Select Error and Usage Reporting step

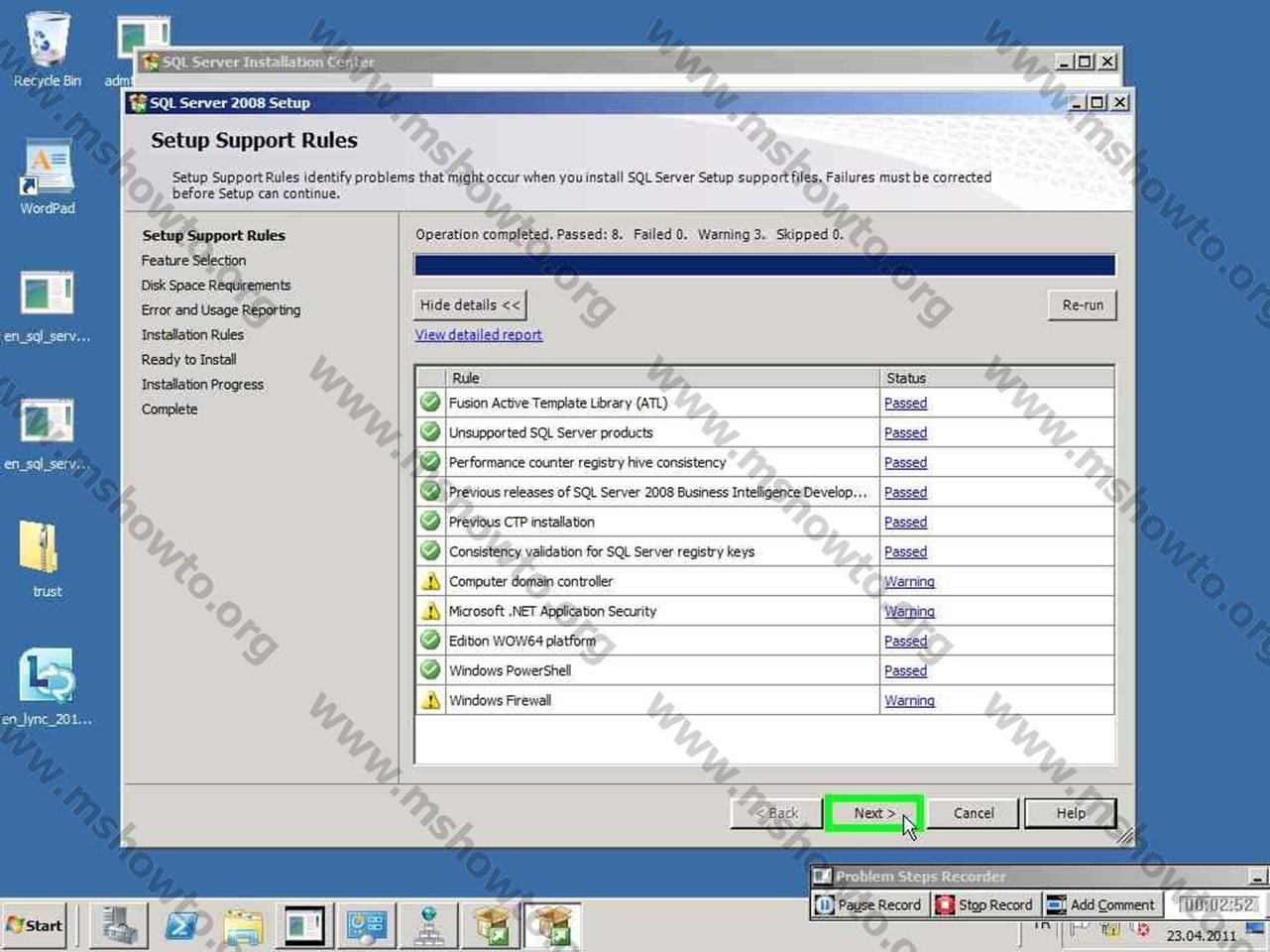220,310
